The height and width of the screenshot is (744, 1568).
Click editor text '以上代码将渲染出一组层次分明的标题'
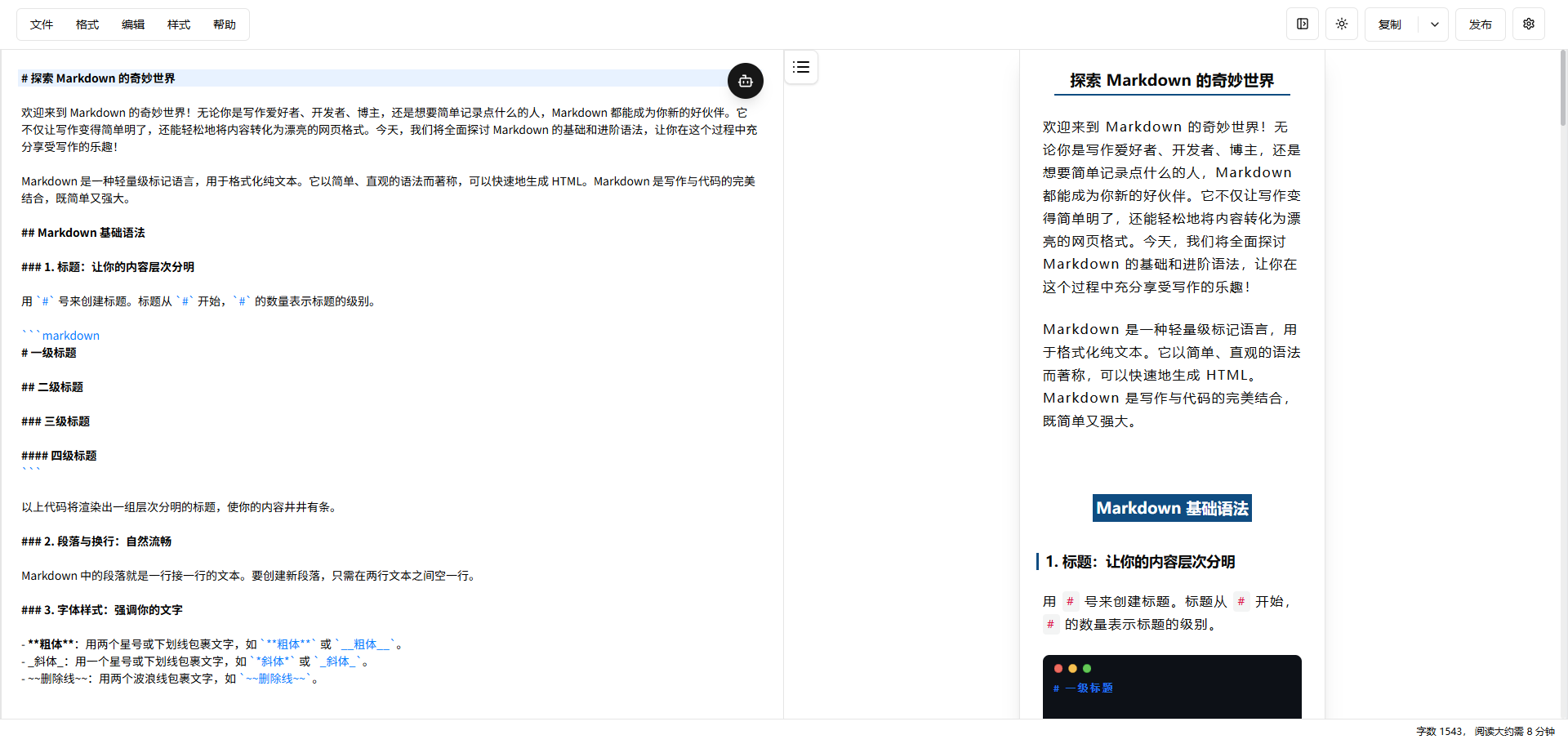[118, 507]
